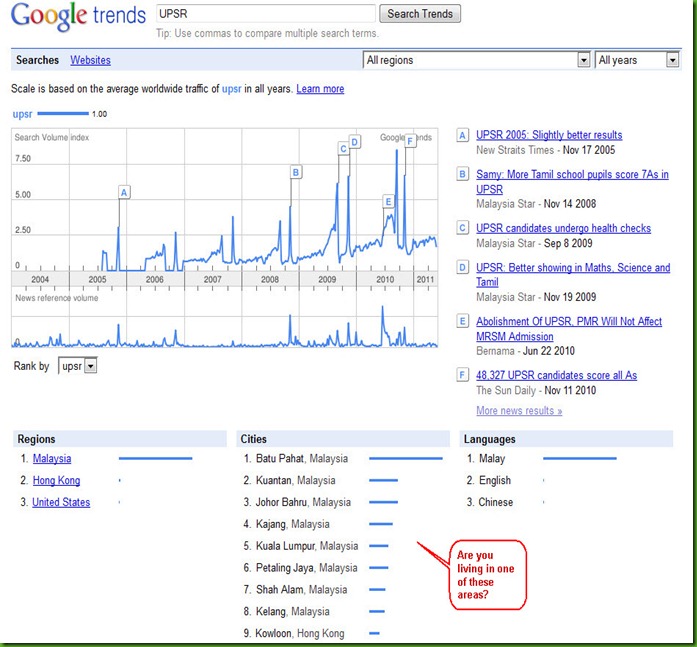
Task: Open the United States region link
Action: tap(61, 502)
